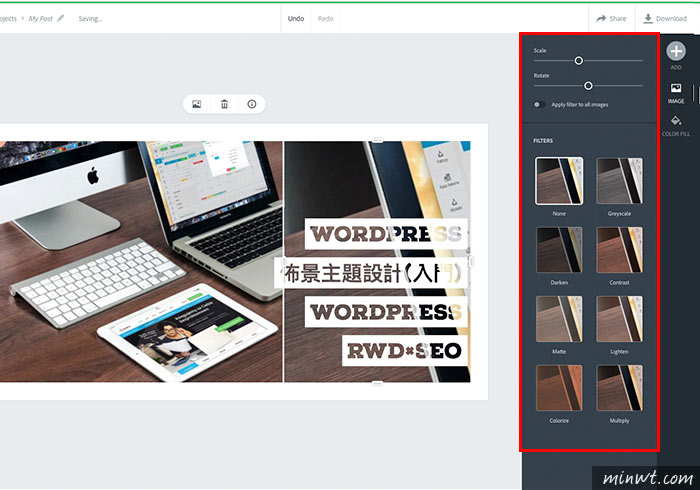The height and width of the screenshot is (490, 700).
Task: Open the COLOR FILL panel icon
Action: click(676, 120)
